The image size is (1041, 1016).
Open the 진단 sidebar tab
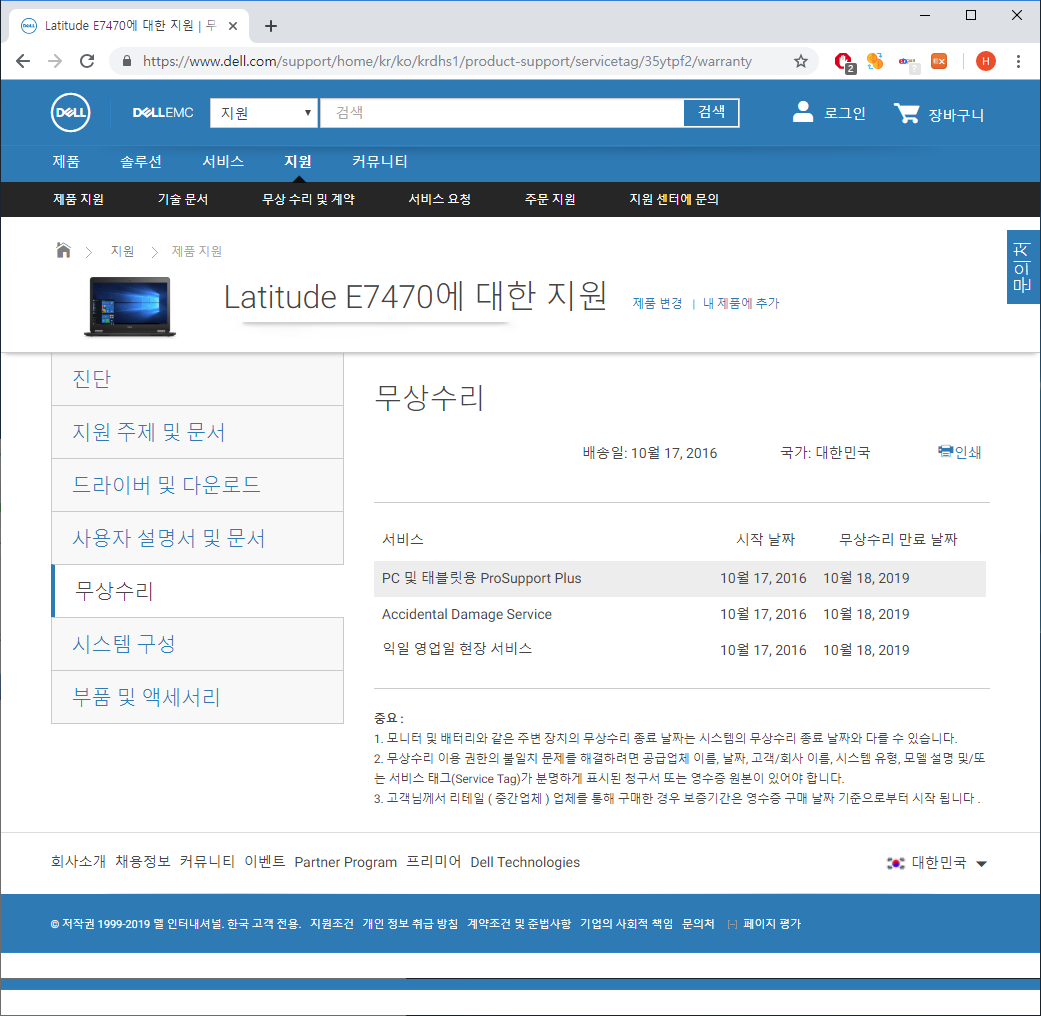tap(197, 379)
